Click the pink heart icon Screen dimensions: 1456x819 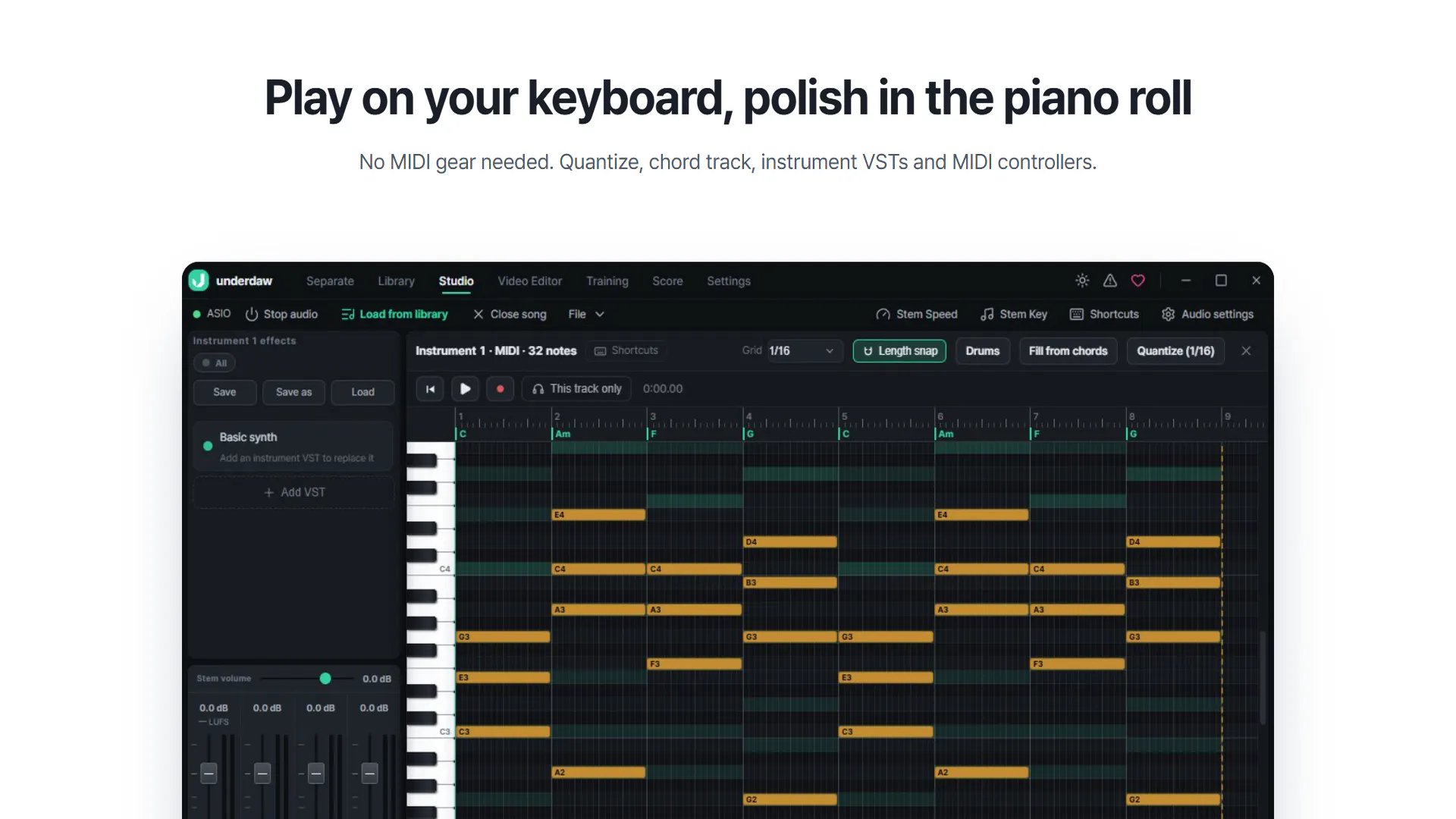coord(1138,281)
